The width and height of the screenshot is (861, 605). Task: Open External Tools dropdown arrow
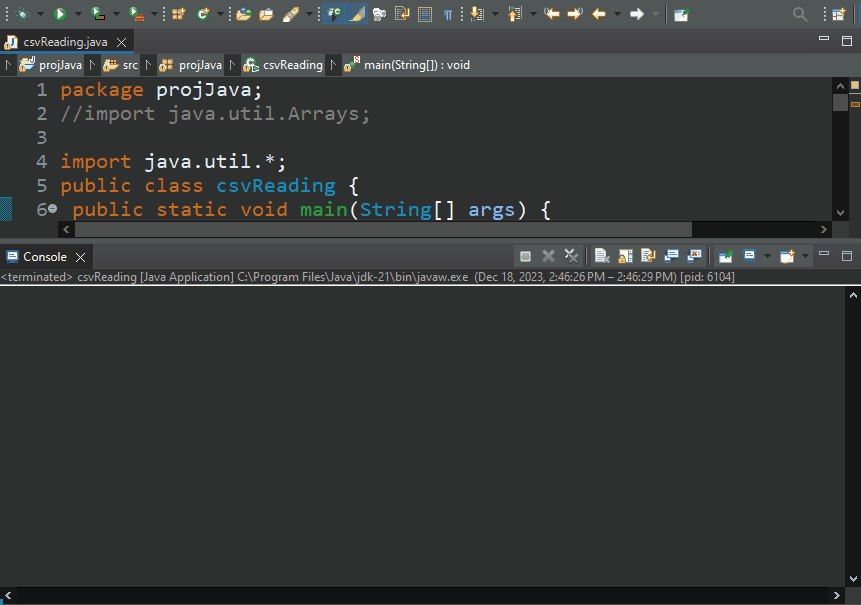point(154,14)
